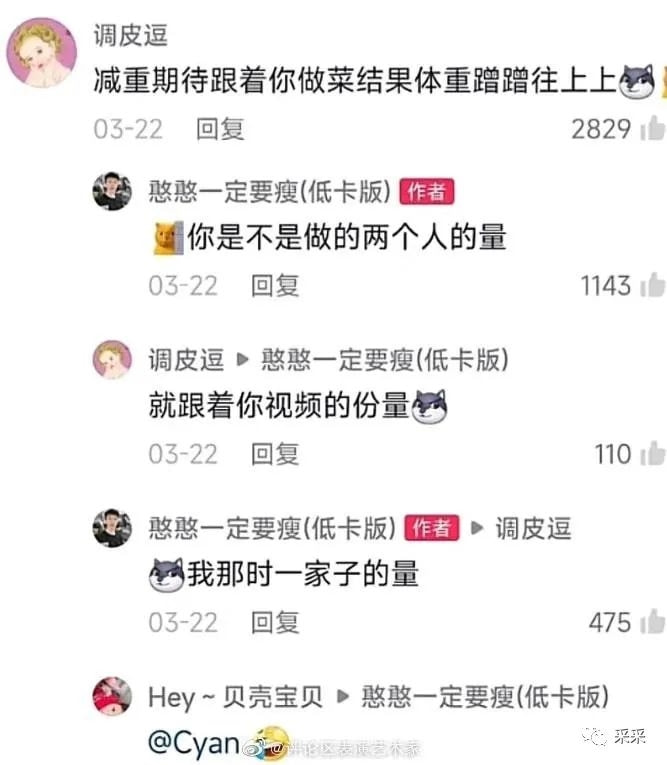The image size is (667, 765).
Task: Open the author's avatar on second reply
Action: (x=112, y=528)
